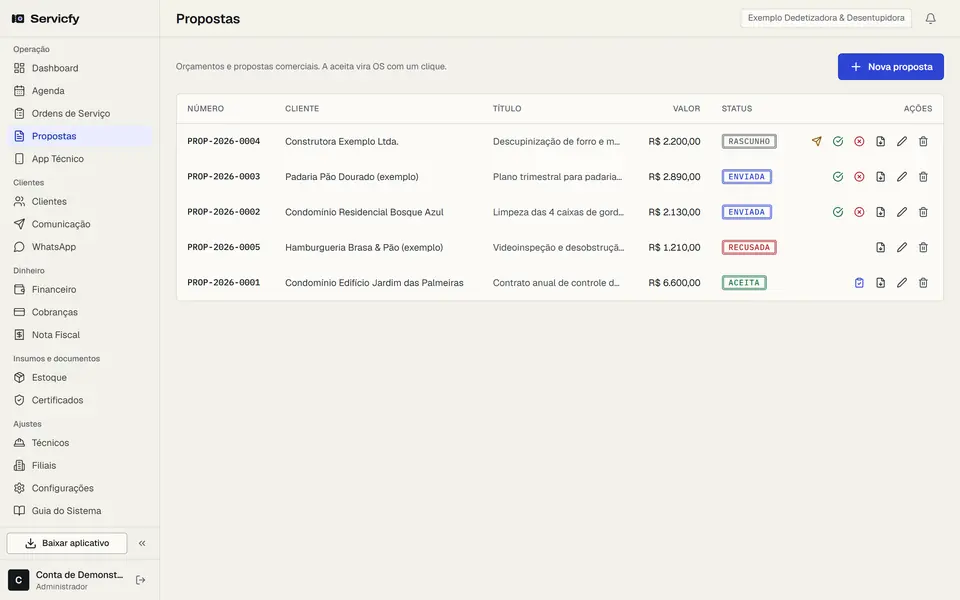Open App Técnico page

tap(80, 159)
